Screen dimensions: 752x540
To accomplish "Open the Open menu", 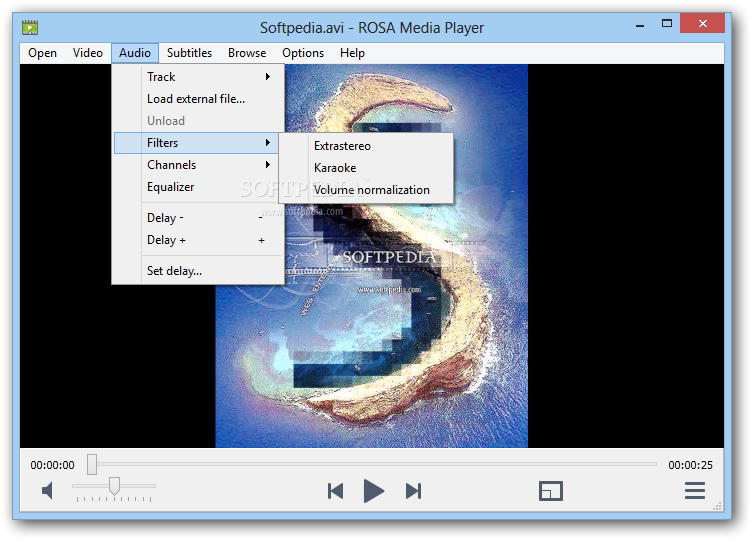I will pos(42,53).
